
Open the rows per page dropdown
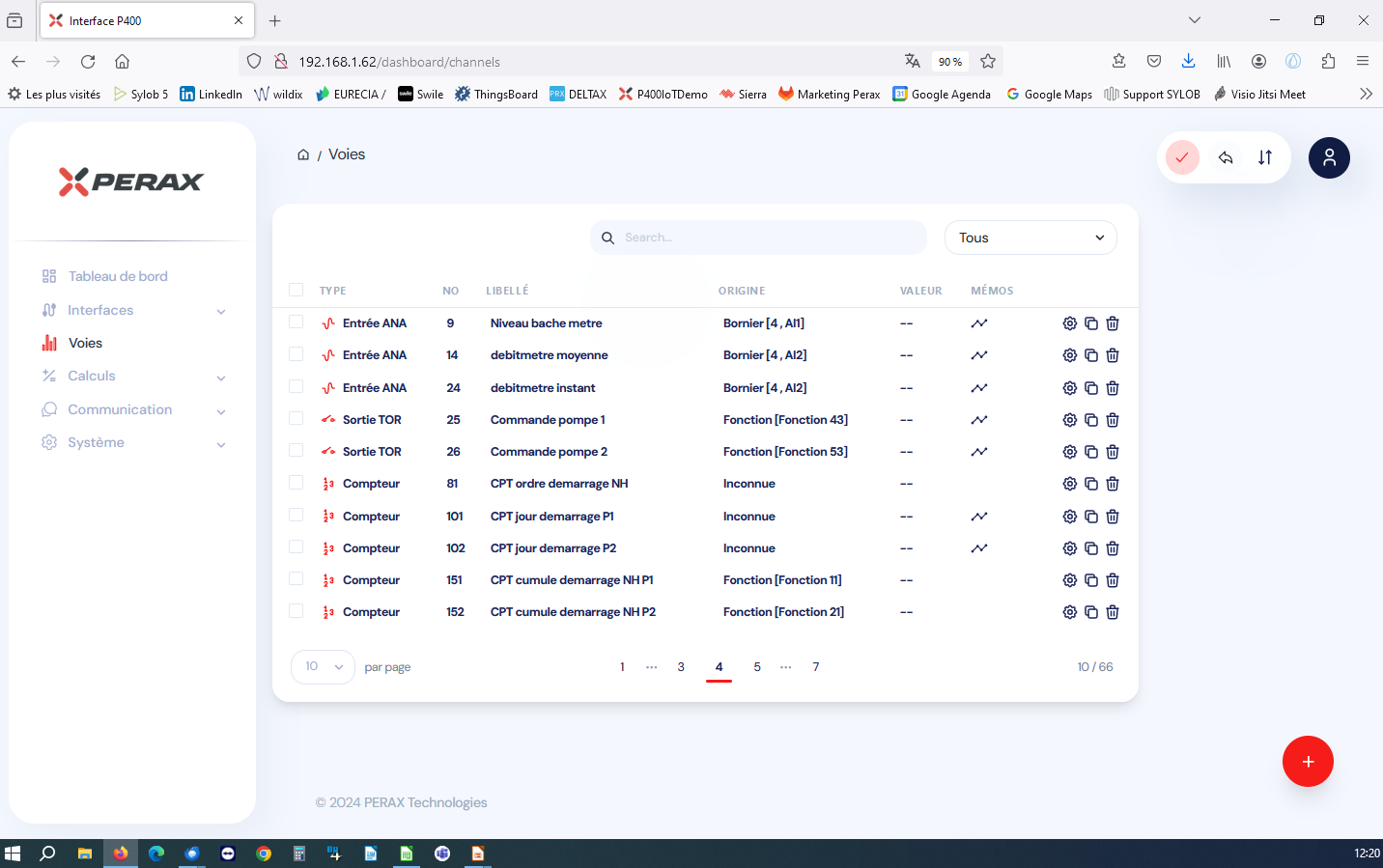click(324, 666)
